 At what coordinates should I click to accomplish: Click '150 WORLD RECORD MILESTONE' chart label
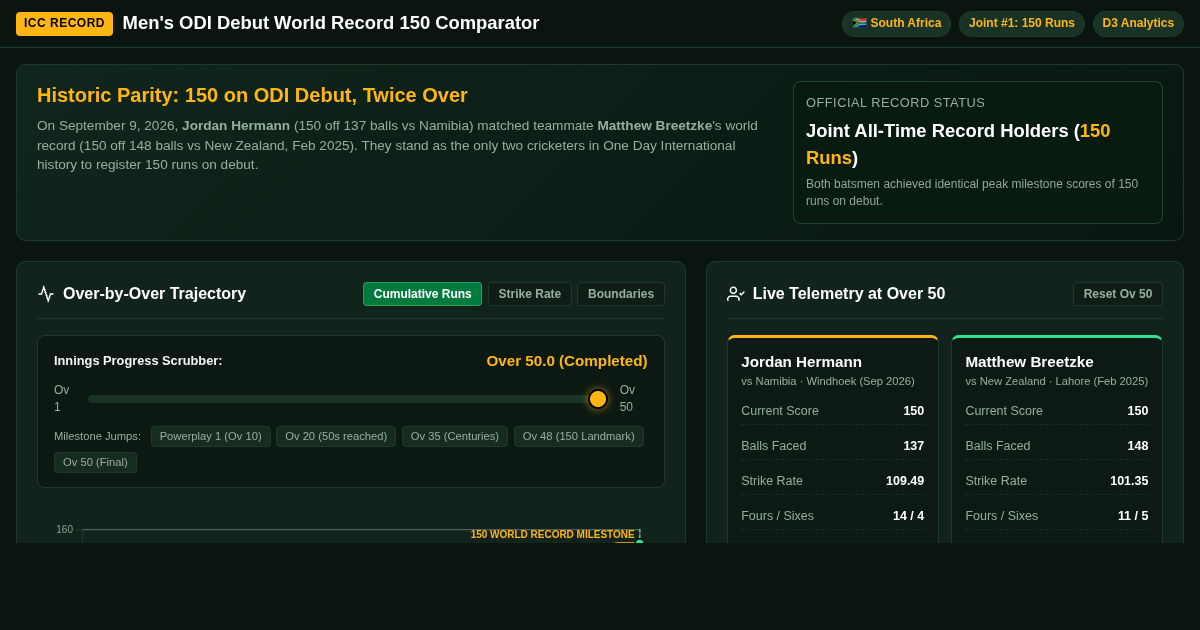tap(552, 535)
